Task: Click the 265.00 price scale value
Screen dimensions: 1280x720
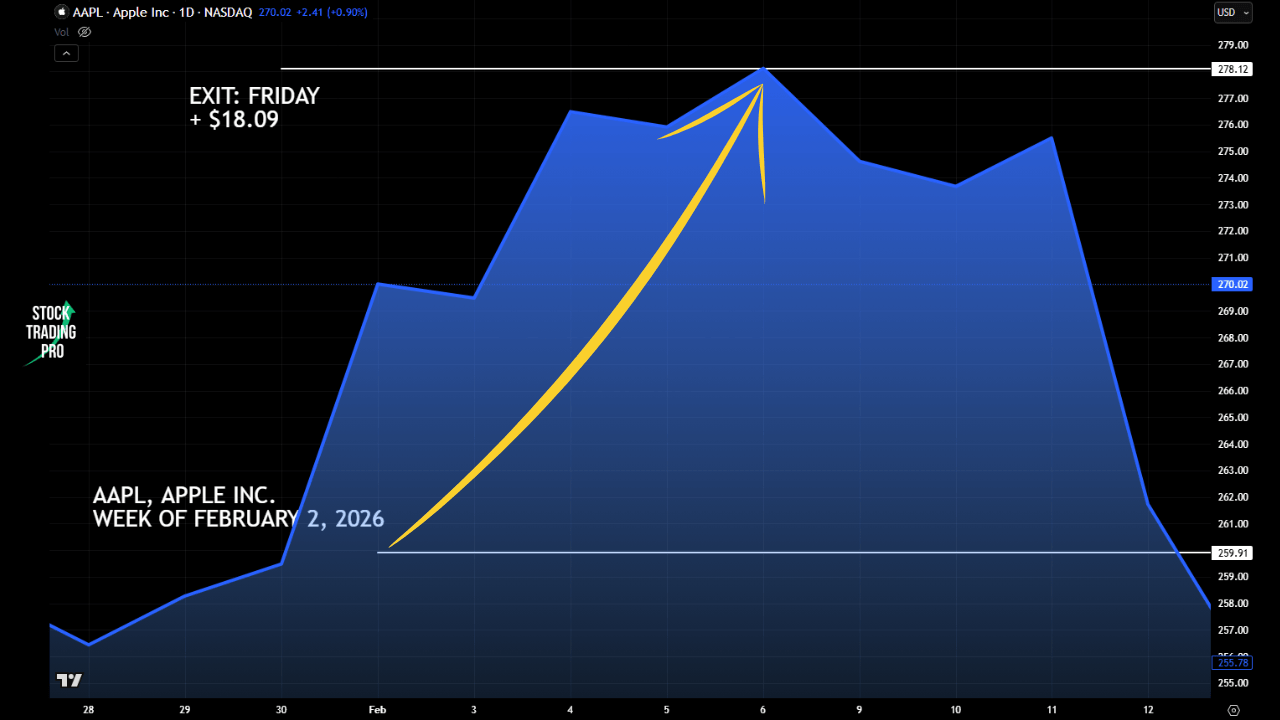Action: [x=1232, y=417]
